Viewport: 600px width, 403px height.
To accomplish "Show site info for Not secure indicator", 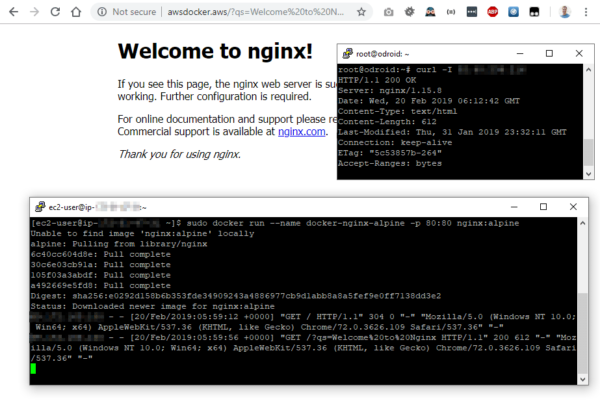I will [x=127, y=12].
